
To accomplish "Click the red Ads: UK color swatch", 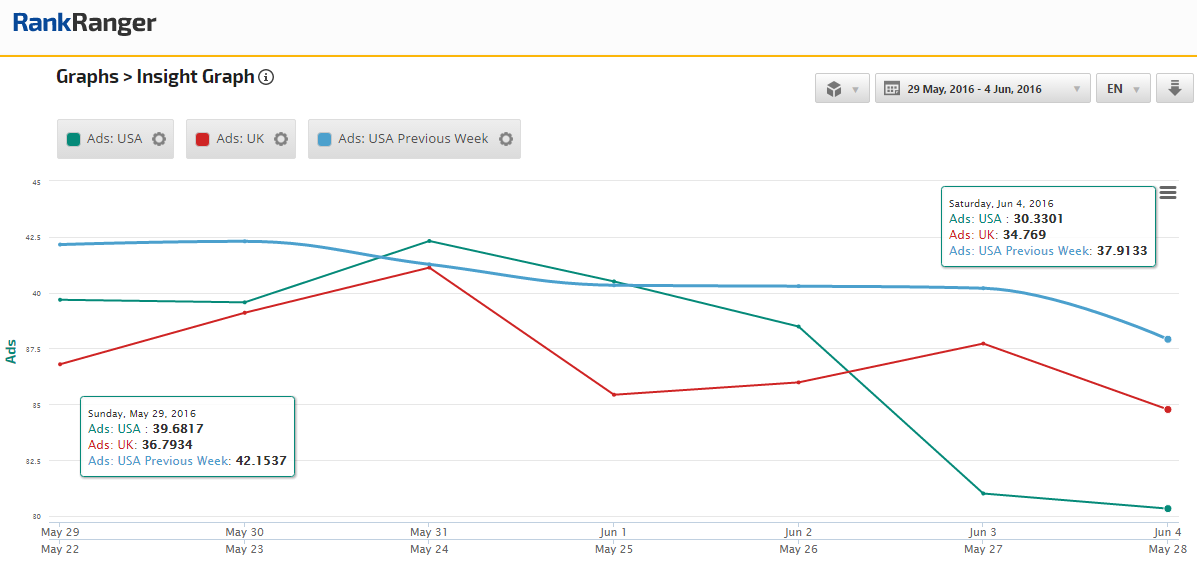I will tap(203, 139).
